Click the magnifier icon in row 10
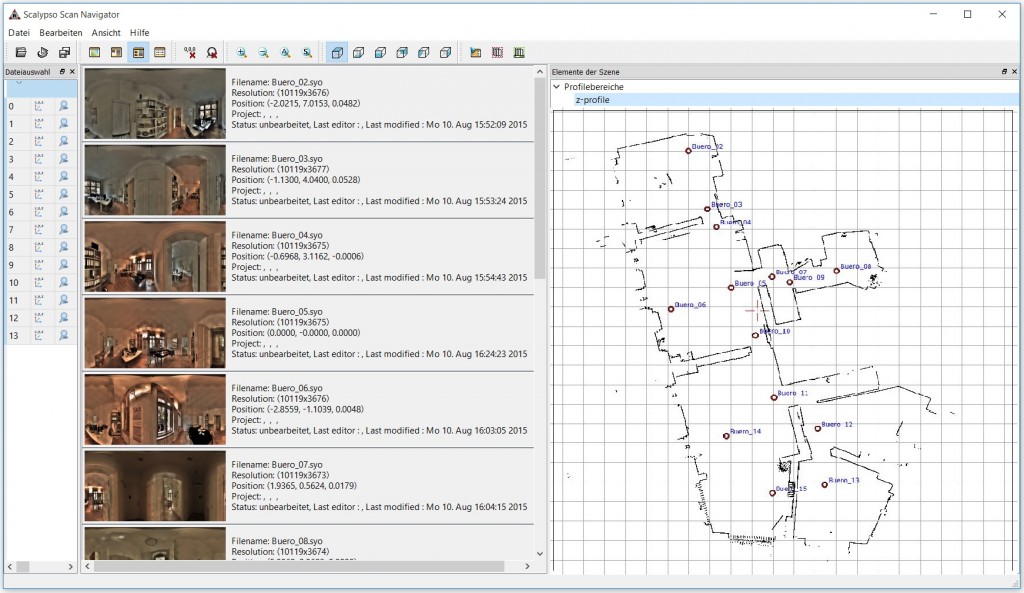 [x=64, y=282]
